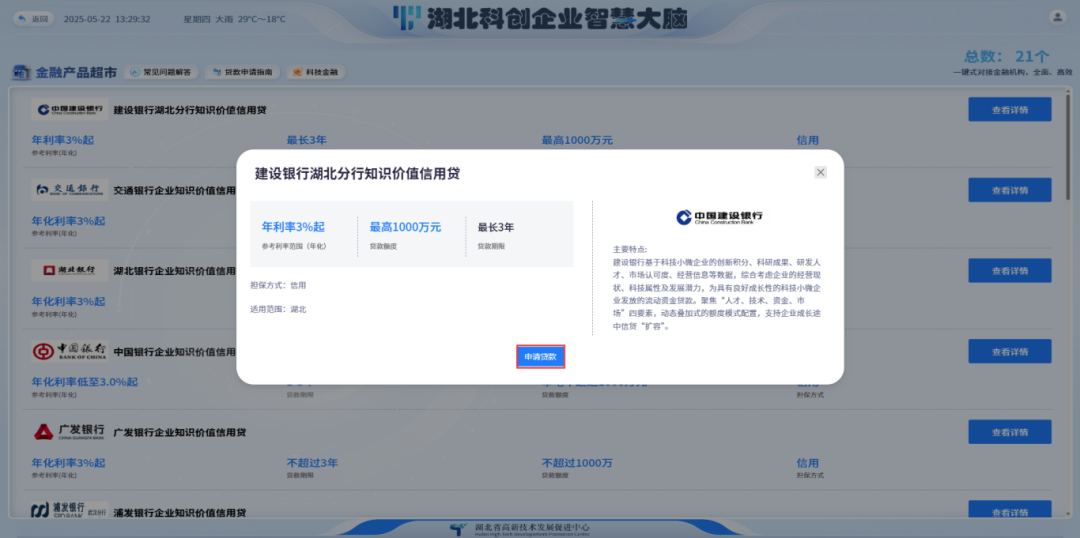The image size is (1080, 538).
Task: Click 广发银行企业知识价值信用贷 product title
Action: click(180, 433)
